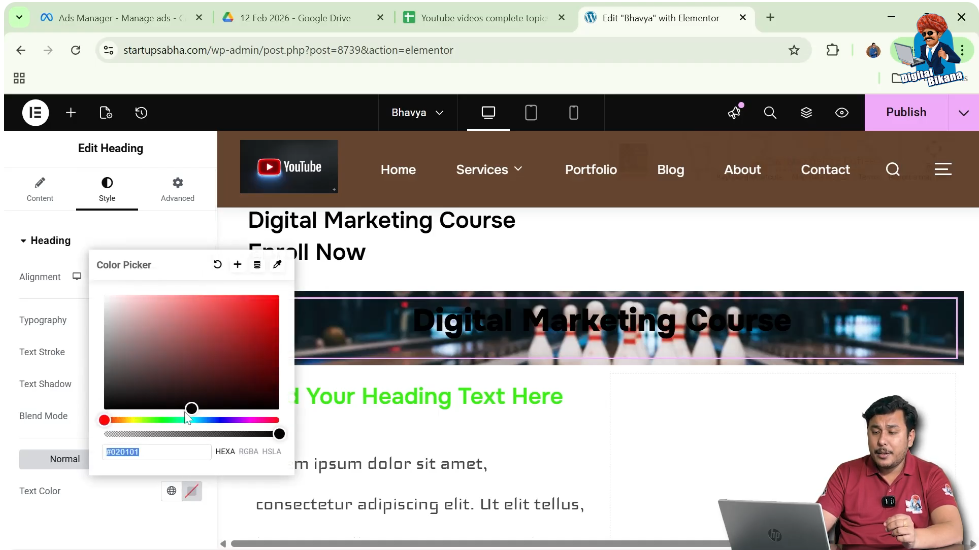Select HSLA color format

(x=272, y=451)
